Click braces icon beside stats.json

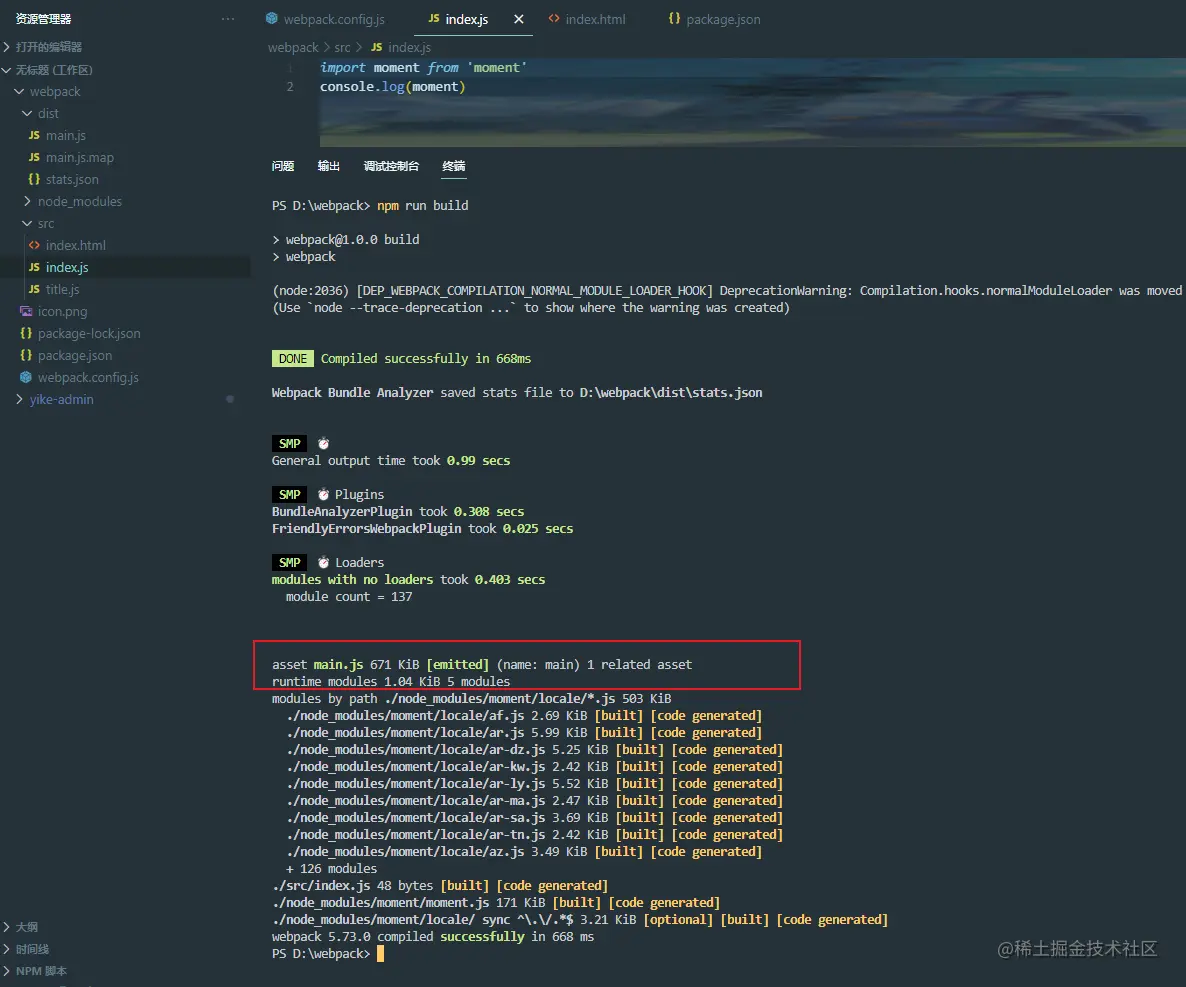pos(34,178)
